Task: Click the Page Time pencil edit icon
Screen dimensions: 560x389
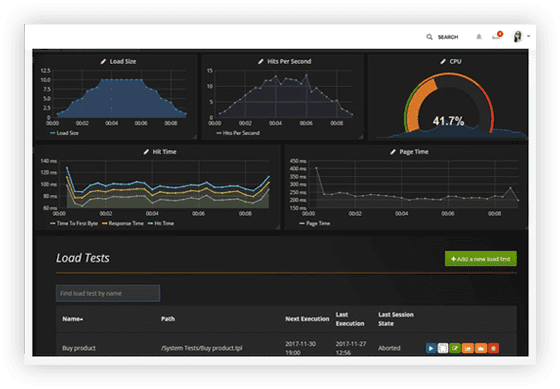Action: [393, 152]
